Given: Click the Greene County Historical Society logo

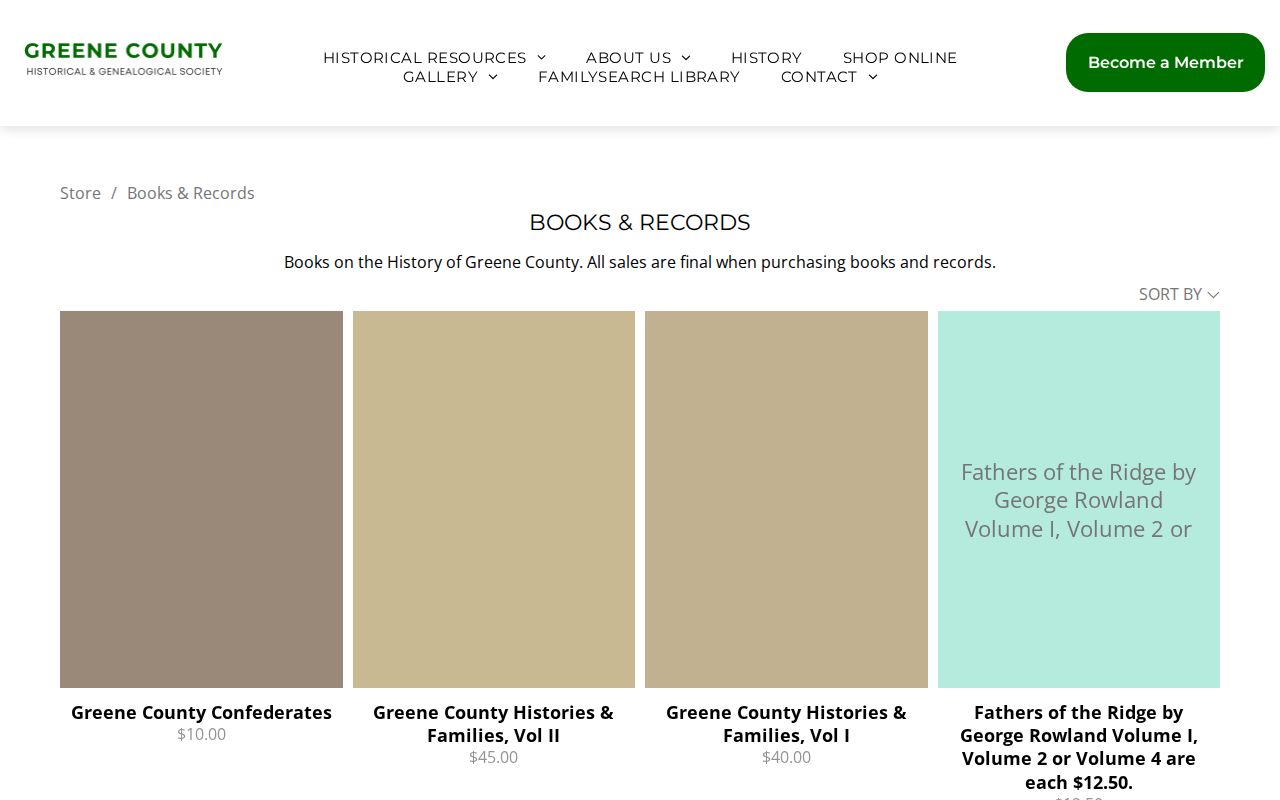Looking at the screenshot, I should 123,60.
